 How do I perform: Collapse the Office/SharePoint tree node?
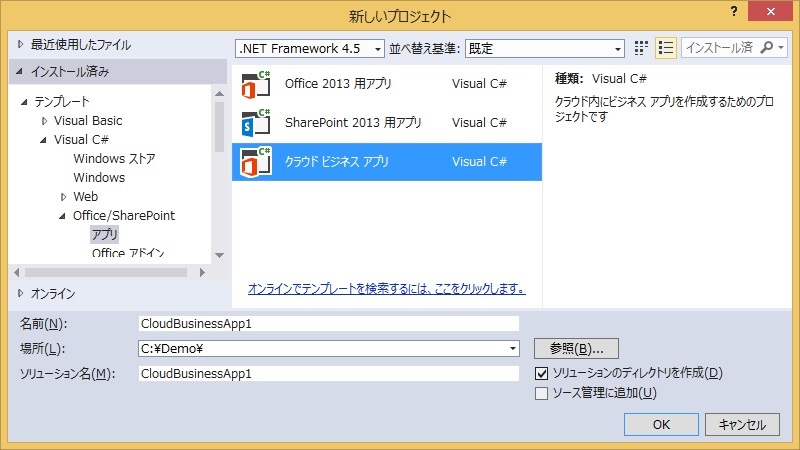[x=62, y=216]
